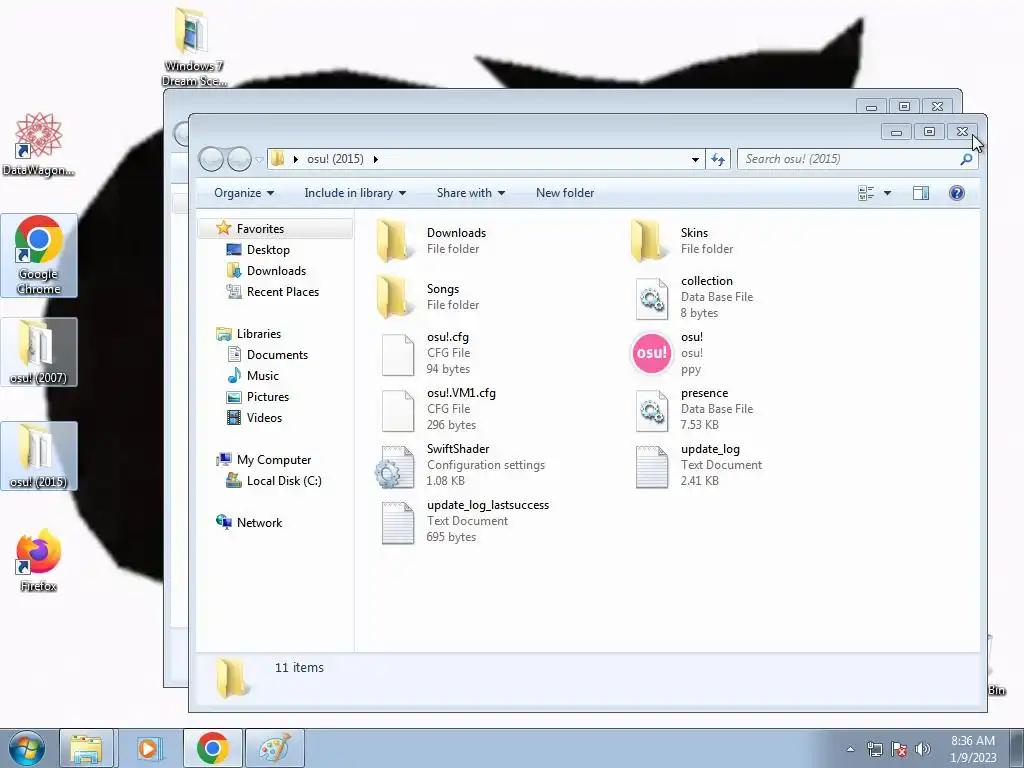Open the Include in library dropdown
Image resolution: width=1024 pixels, height=768 pixels.
(x=355, y=193)
